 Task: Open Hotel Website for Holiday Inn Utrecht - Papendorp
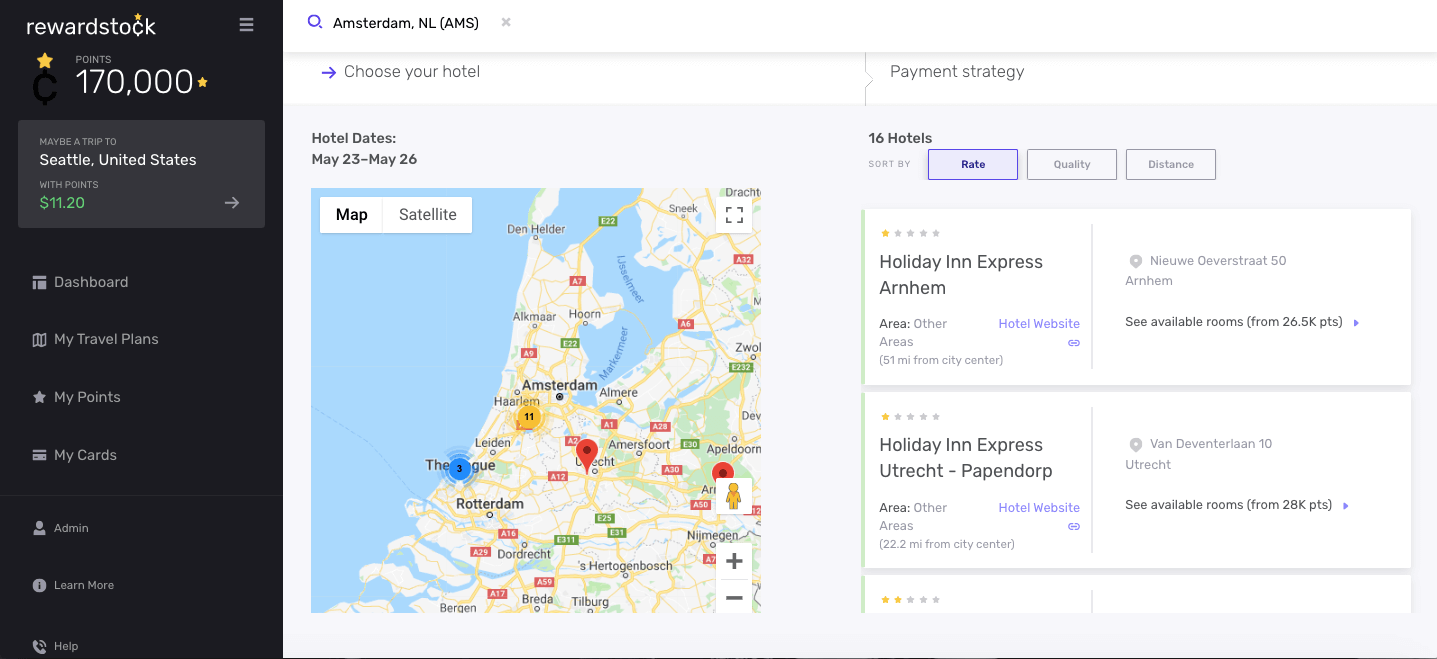[1039, 508]
